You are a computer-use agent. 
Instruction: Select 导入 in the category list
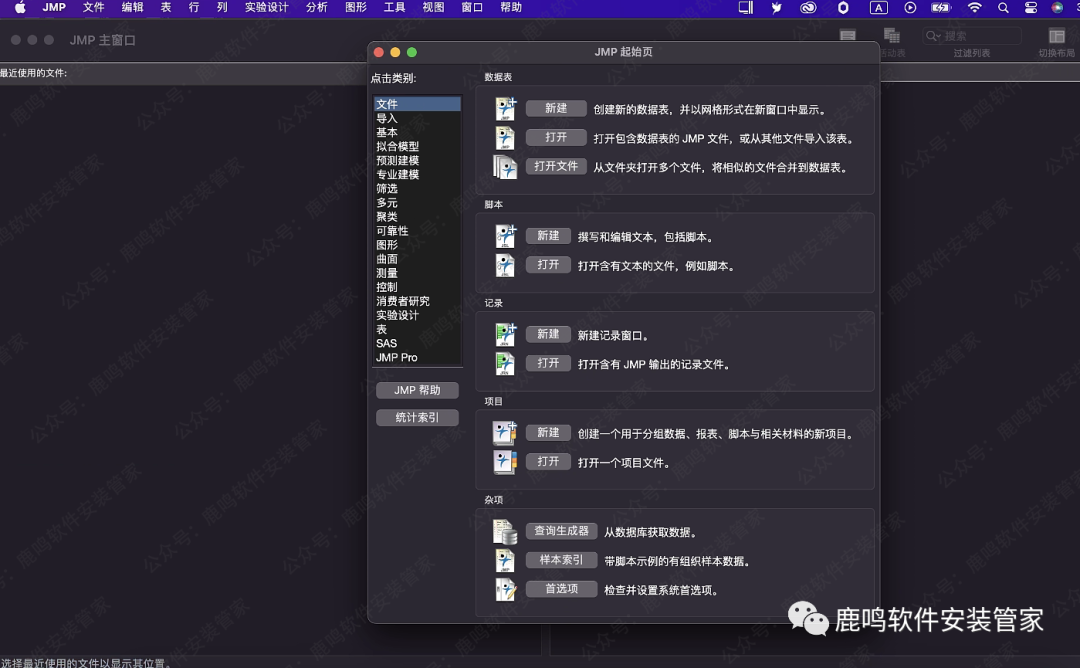pos(417,118)
